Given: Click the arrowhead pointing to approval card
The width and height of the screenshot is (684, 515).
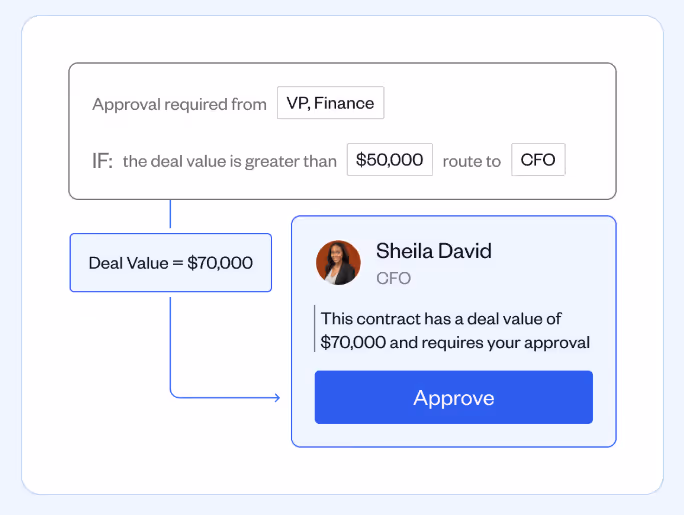Looking at the screenshot, I should tap(277, 397).
